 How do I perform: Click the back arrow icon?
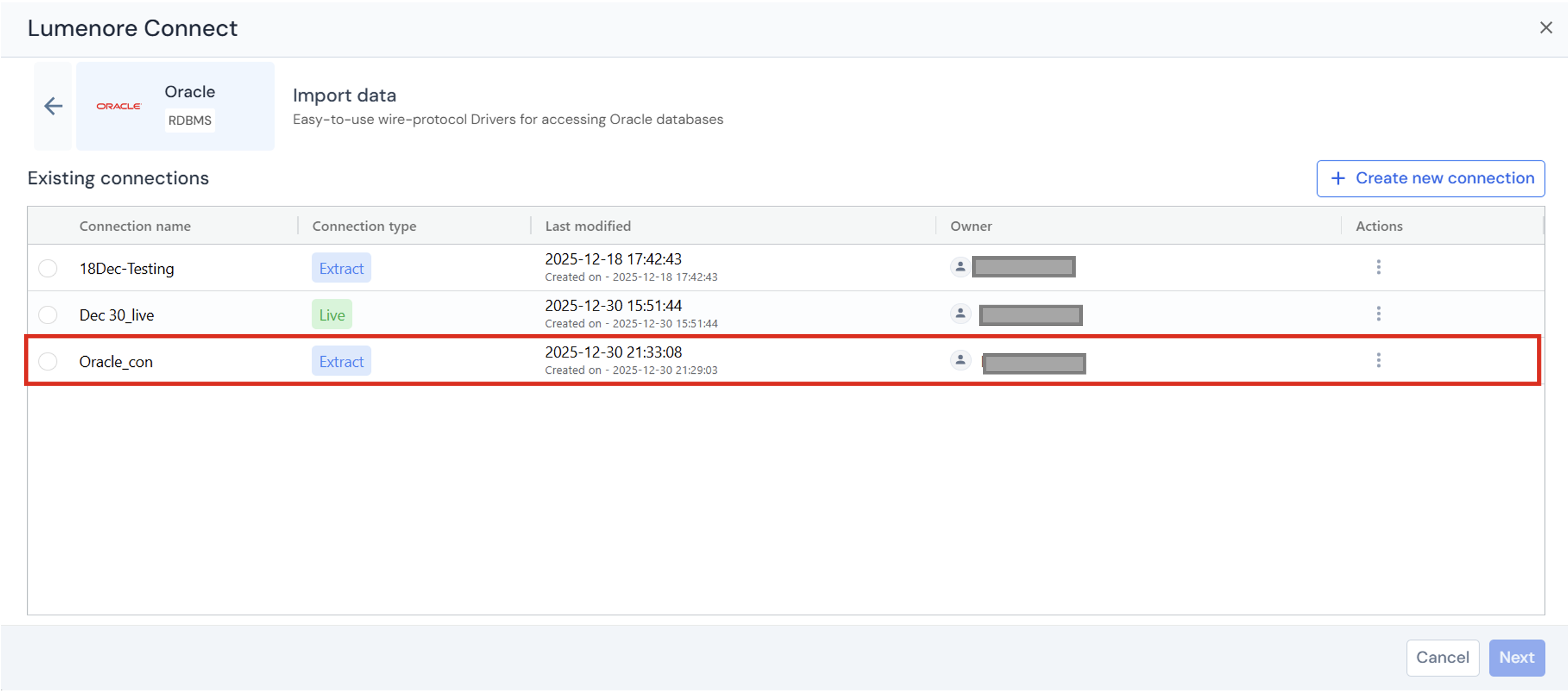point(54,106)
